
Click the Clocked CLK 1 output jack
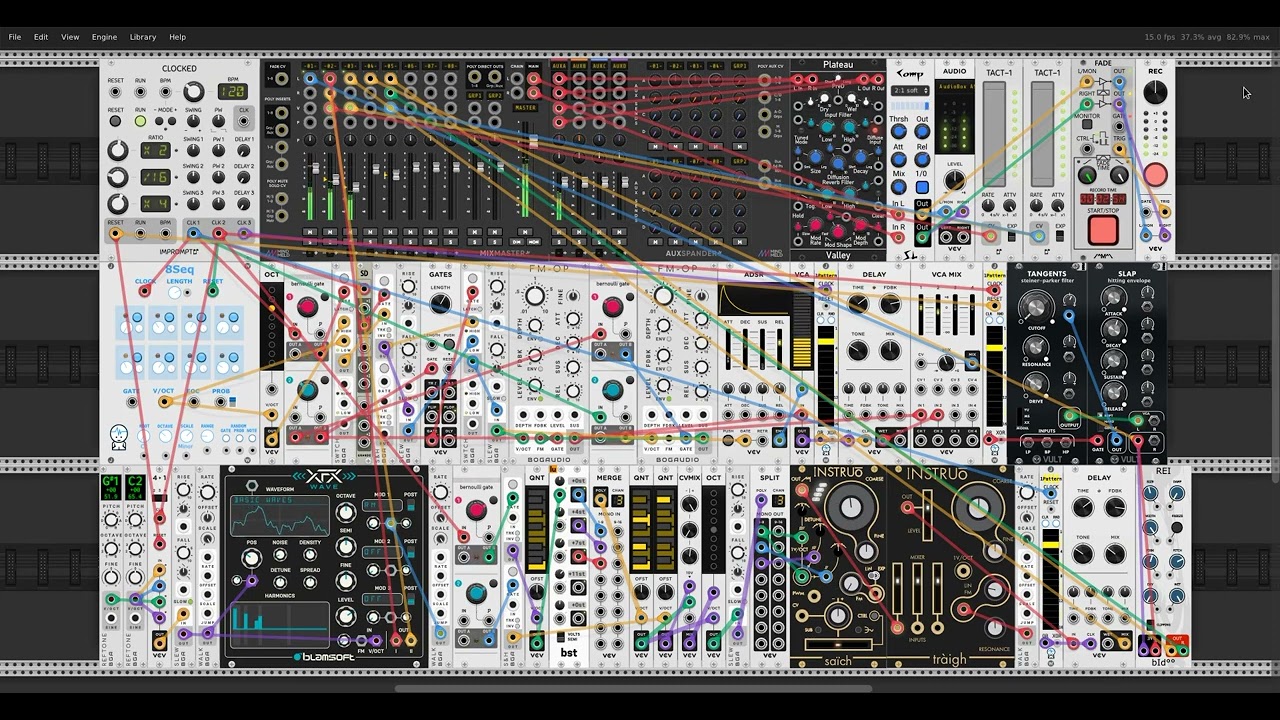coord(193,233)
